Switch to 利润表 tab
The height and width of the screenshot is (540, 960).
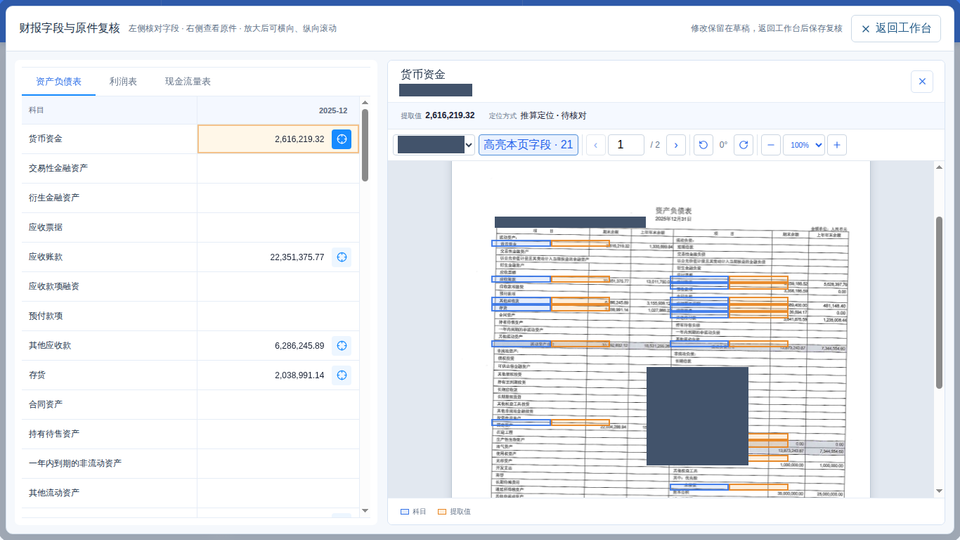123,81
